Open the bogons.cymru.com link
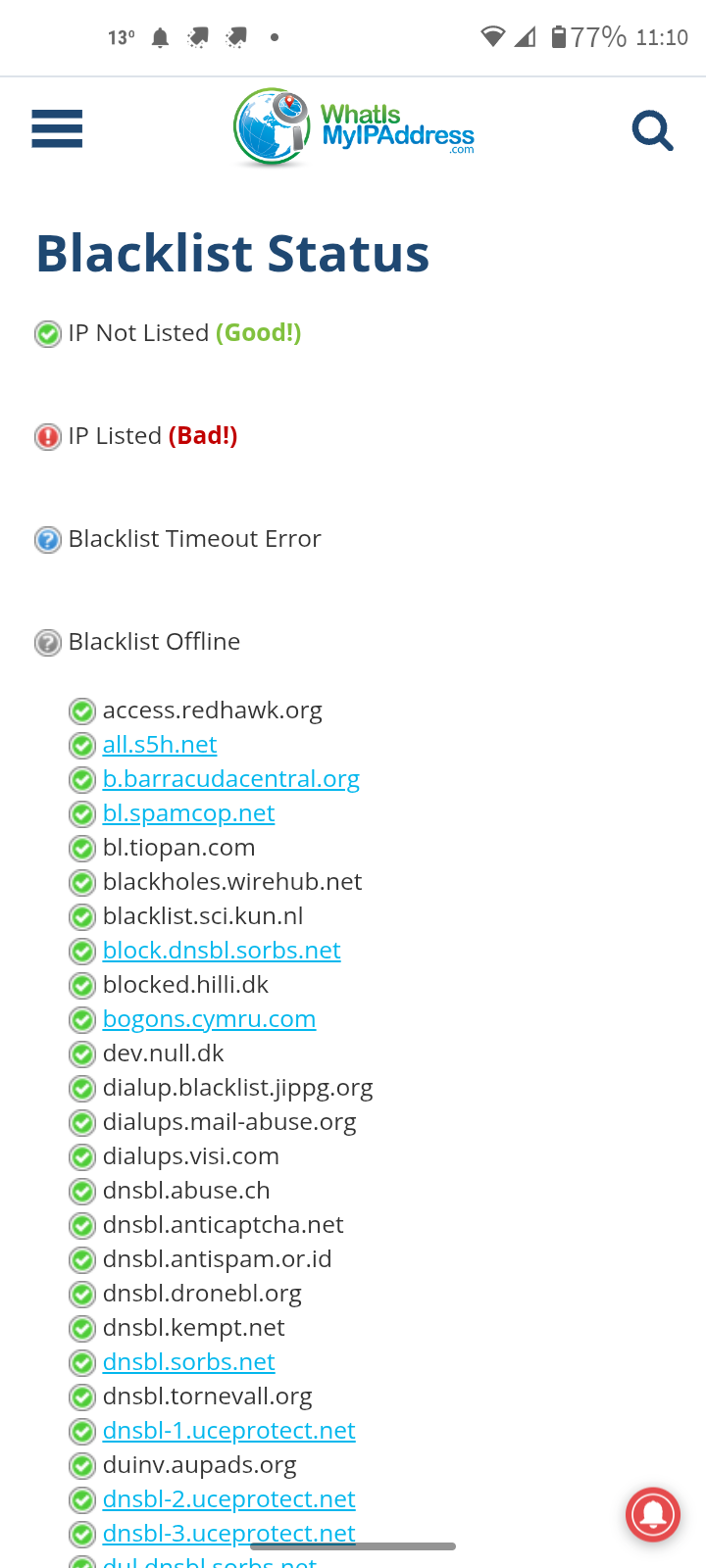 (x=209, y=1019)
